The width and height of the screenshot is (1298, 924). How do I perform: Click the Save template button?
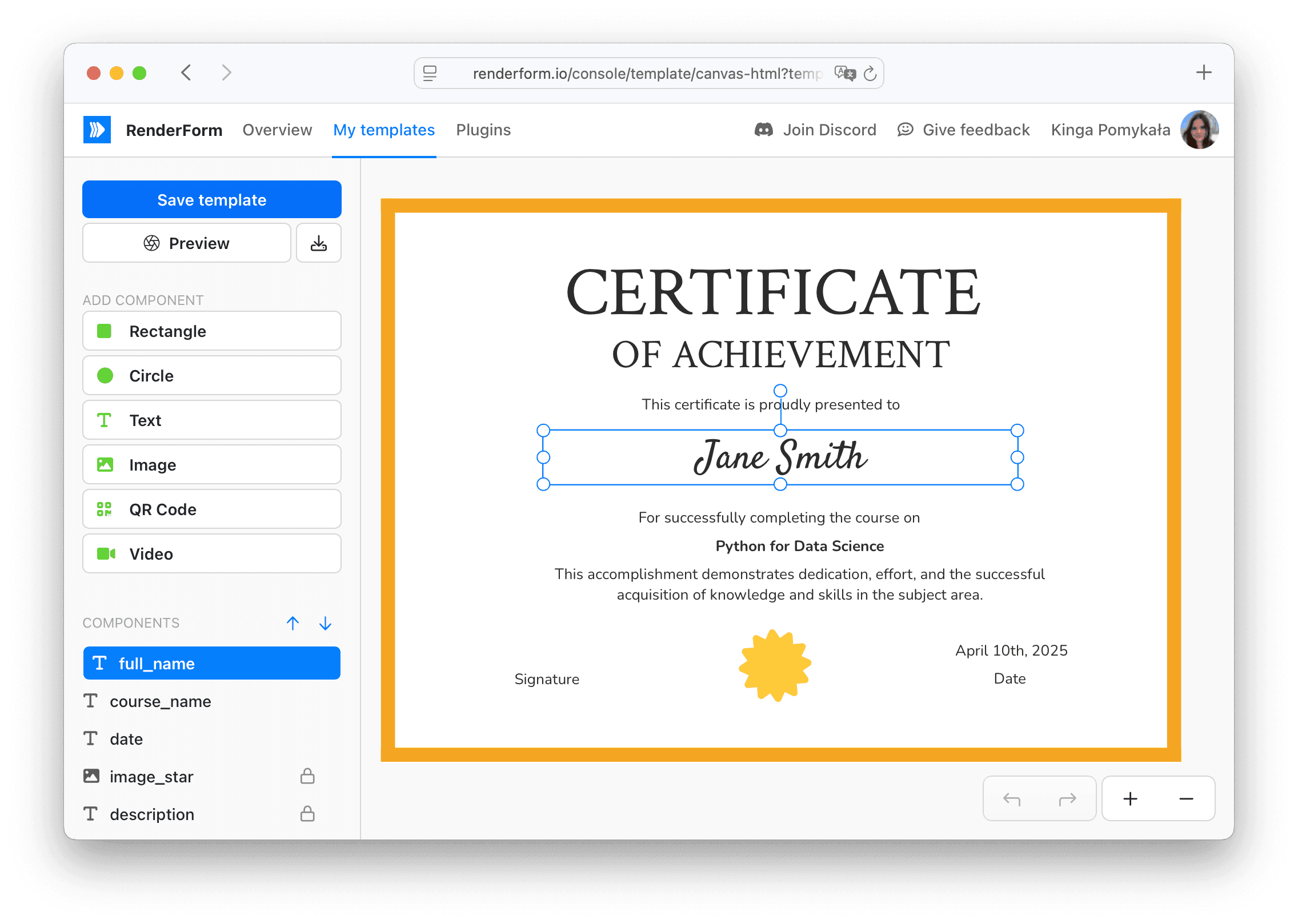(x=212, y=200)
